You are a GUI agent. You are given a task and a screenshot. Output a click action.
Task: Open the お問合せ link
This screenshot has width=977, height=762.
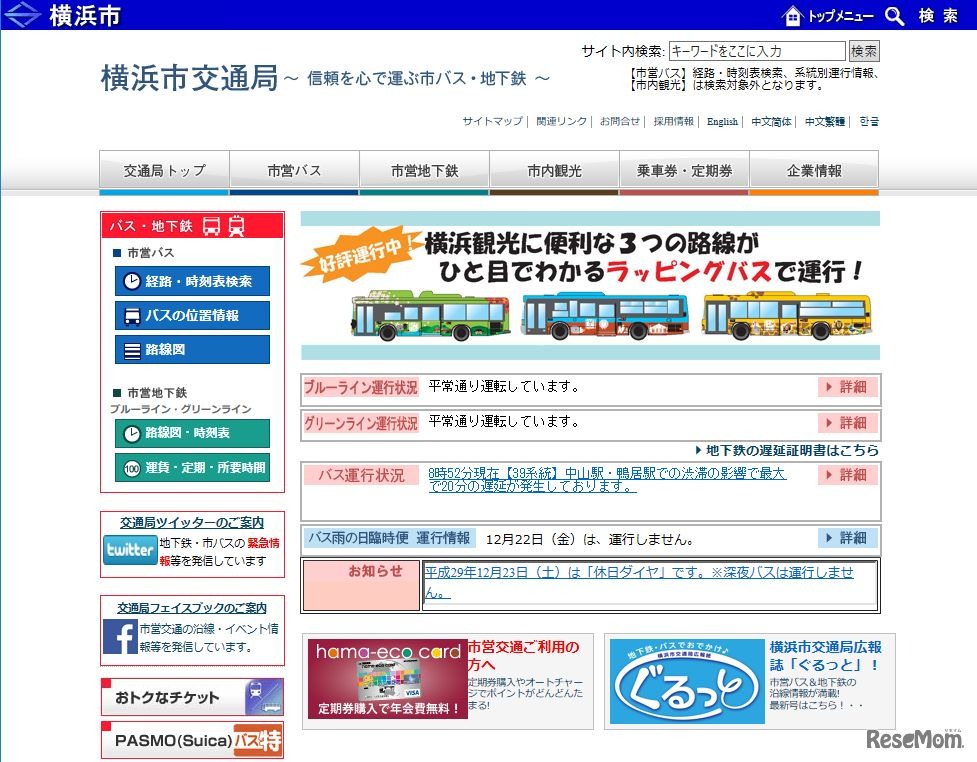coord(620,121)
